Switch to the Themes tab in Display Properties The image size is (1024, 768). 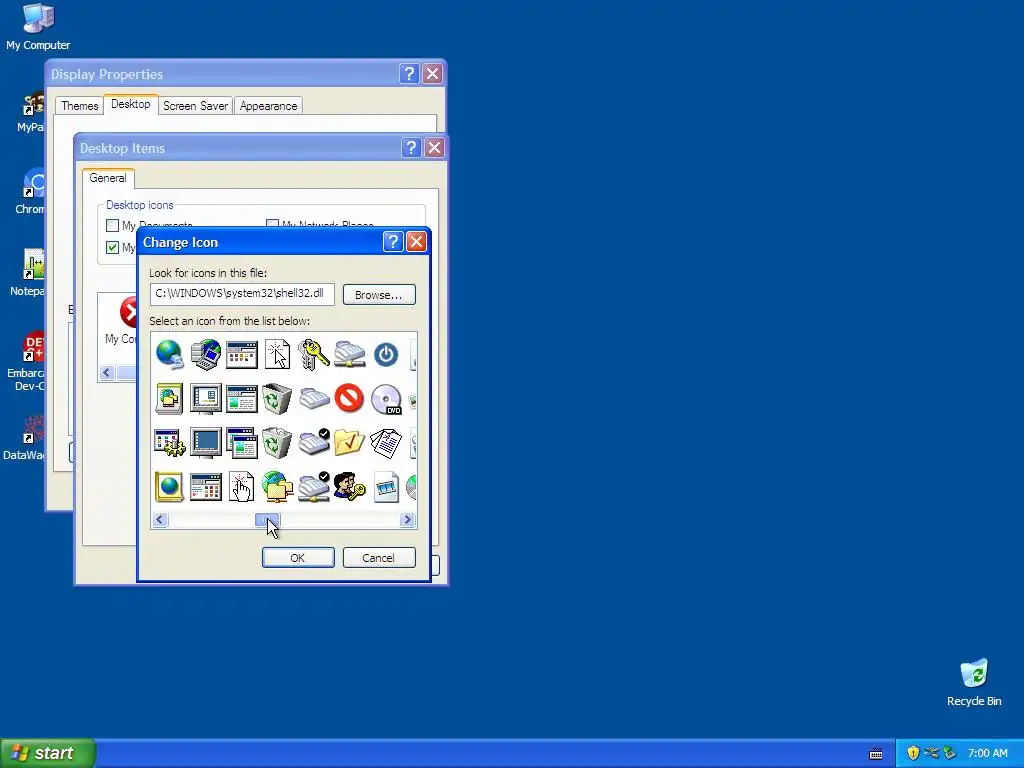[x=80, y=106]
